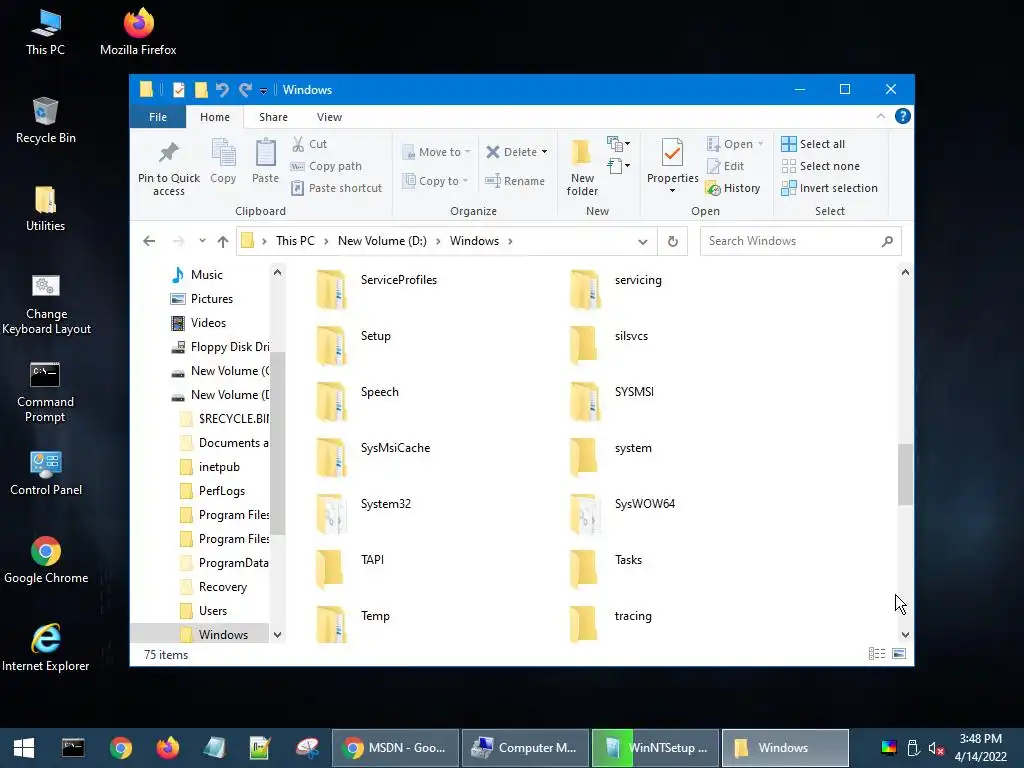
Task: Select Users folder in navigation tree
Action: coord(204,611)
